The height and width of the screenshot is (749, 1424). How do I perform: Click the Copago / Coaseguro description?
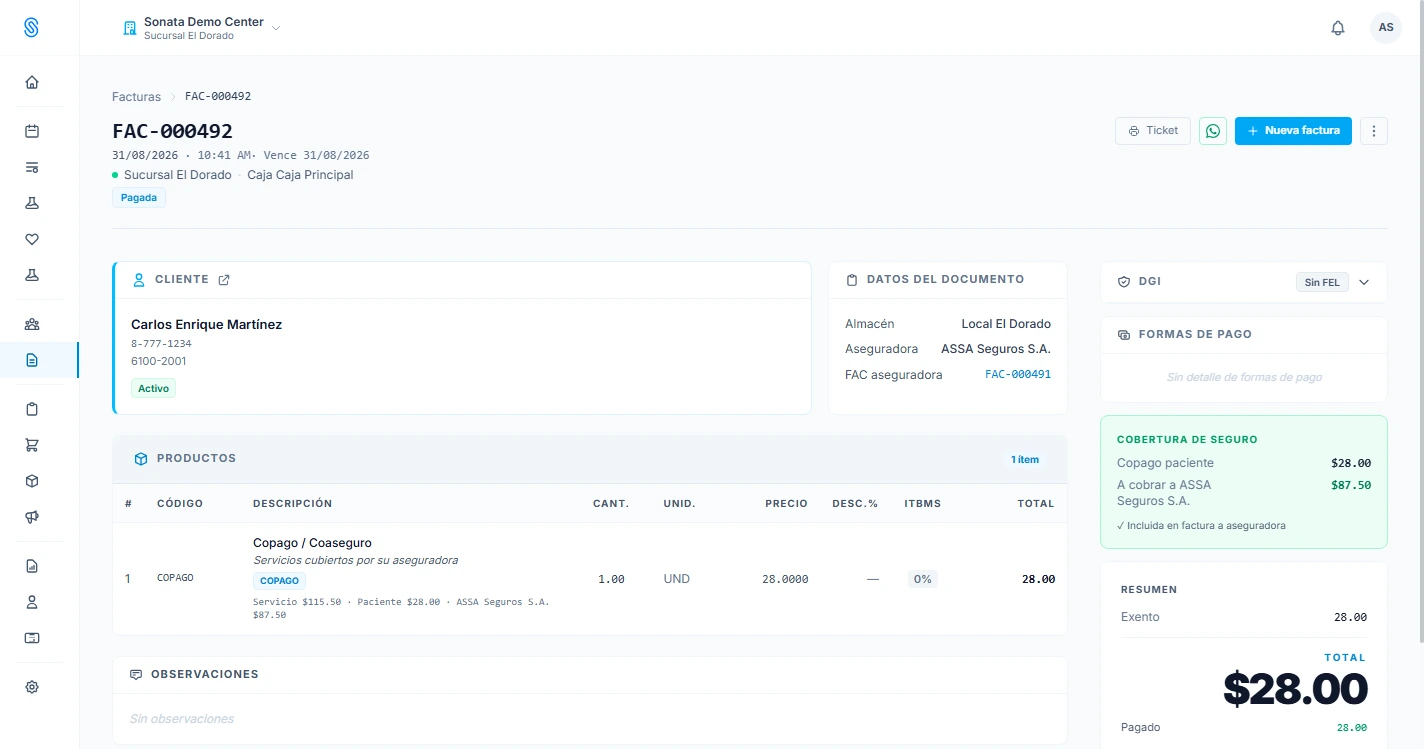tap(312, 543)
